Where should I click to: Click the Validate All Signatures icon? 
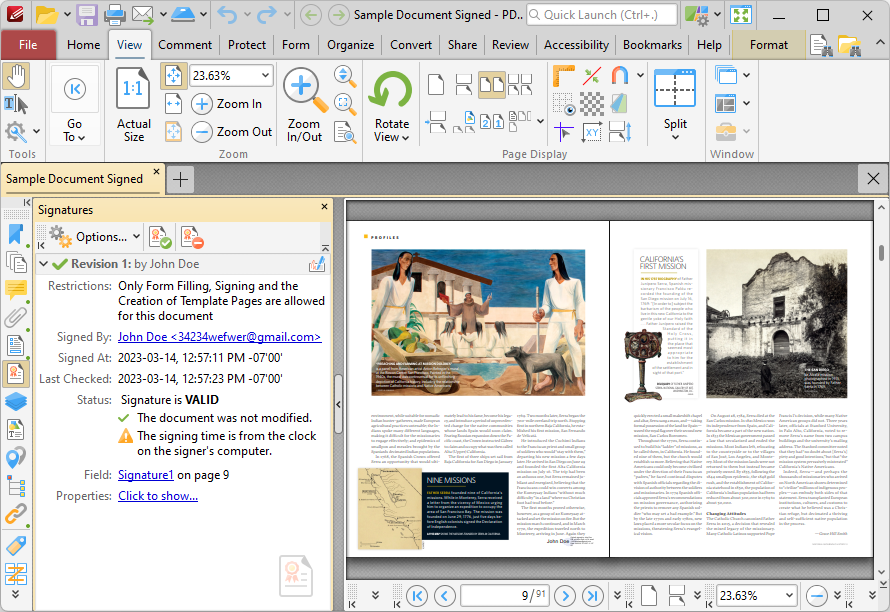pos(159,237)
